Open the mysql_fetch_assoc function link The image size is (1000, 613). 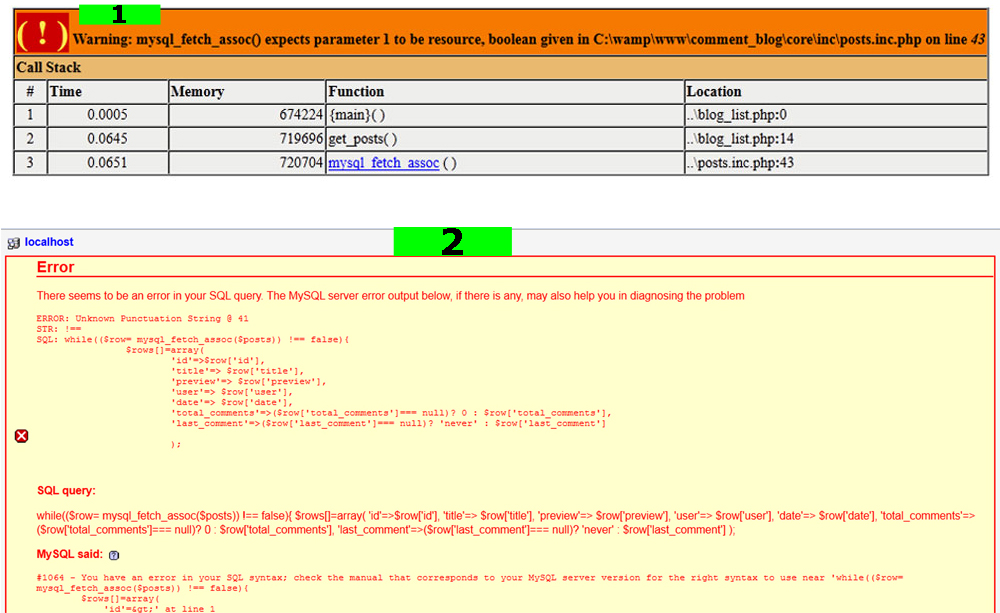tap(384, 163)
